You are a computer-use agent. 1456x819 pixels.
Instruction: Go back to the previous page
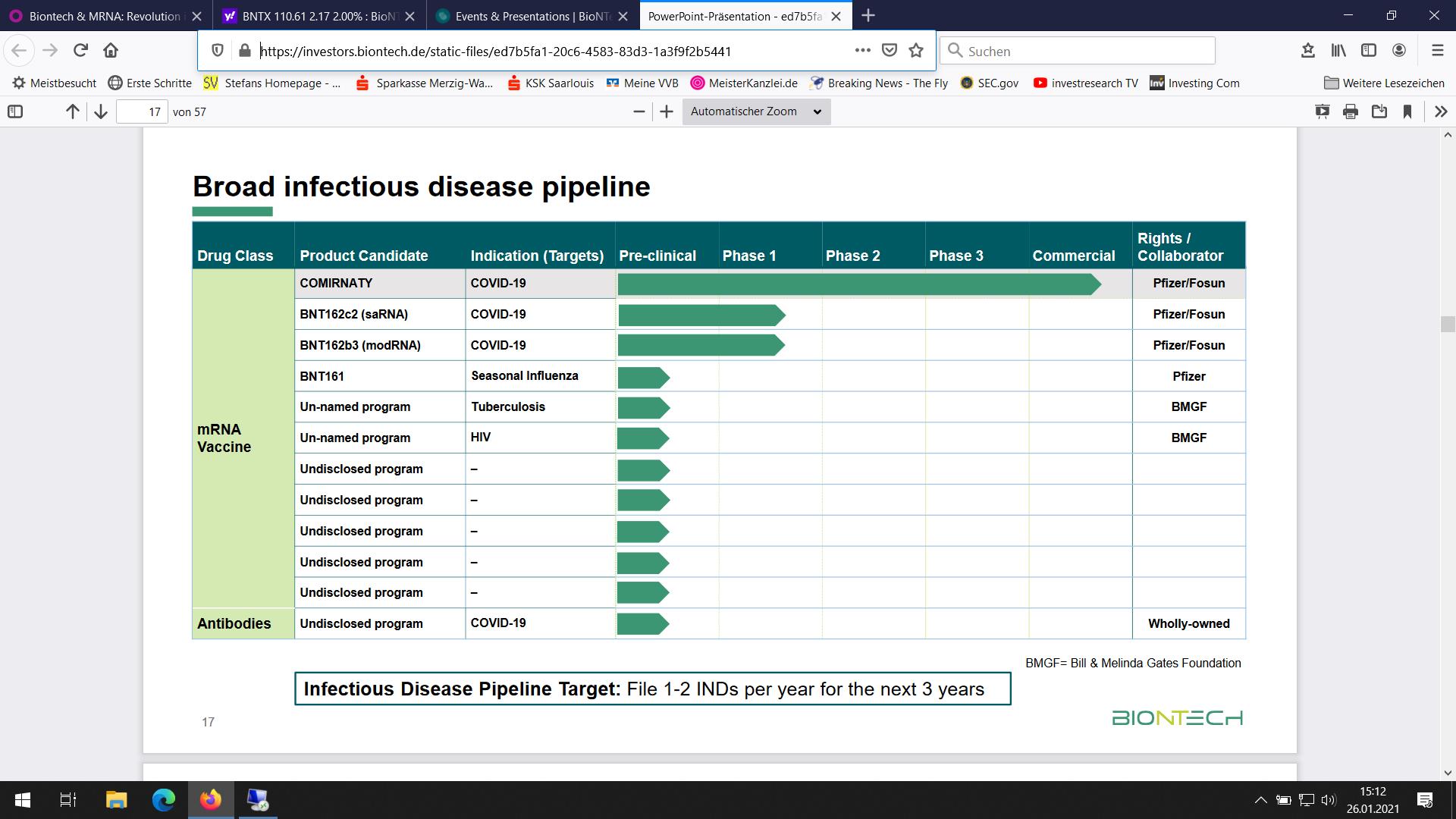pos(19,50)
